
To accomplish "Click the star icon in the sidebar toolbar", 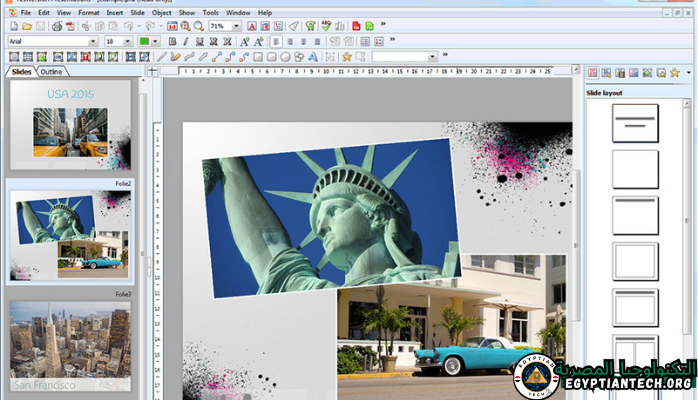I will [x=675, y=73].
